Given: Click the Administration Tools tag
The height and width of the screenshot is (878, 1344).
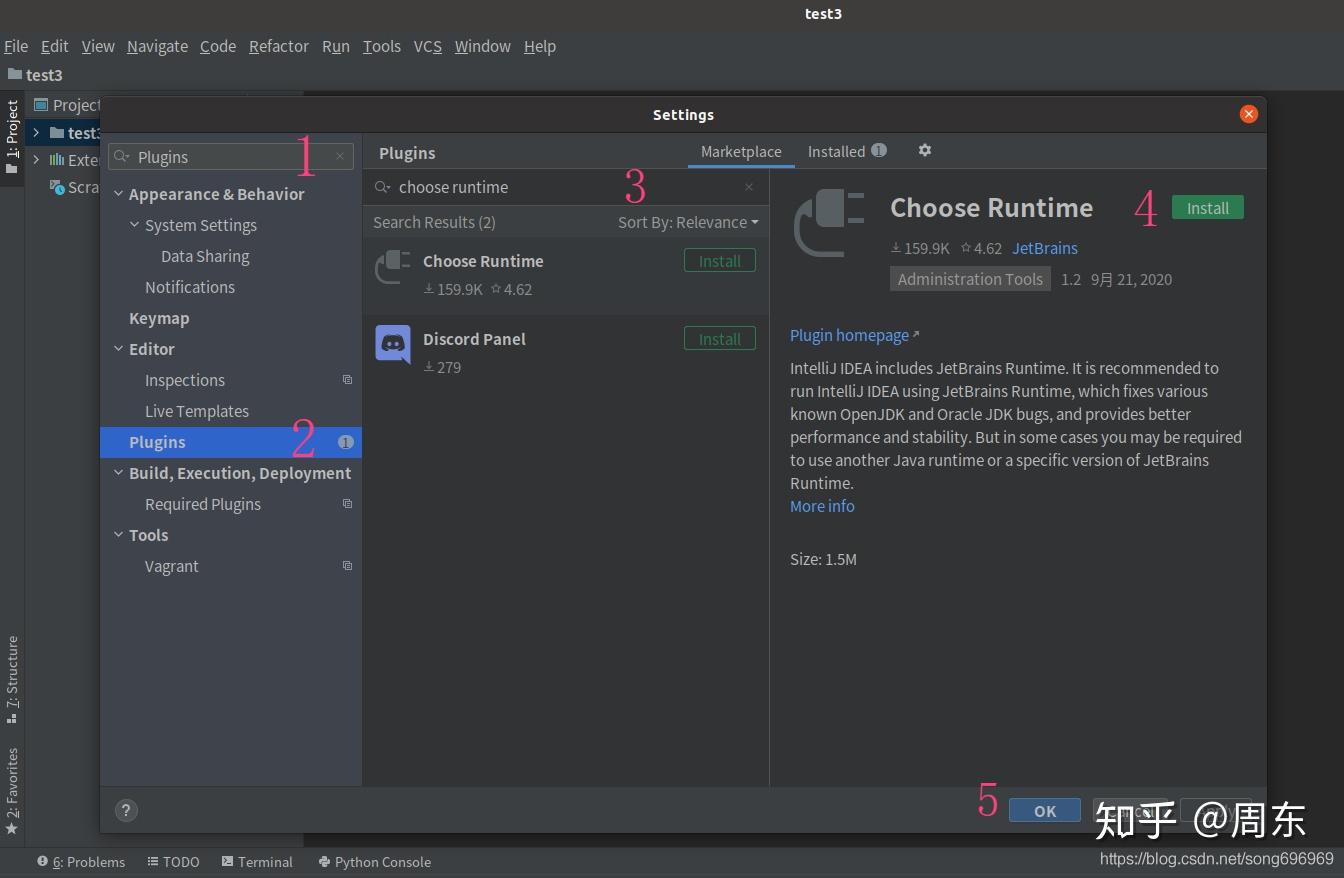Looking at the screenshot, I should [x=970, y=279].
